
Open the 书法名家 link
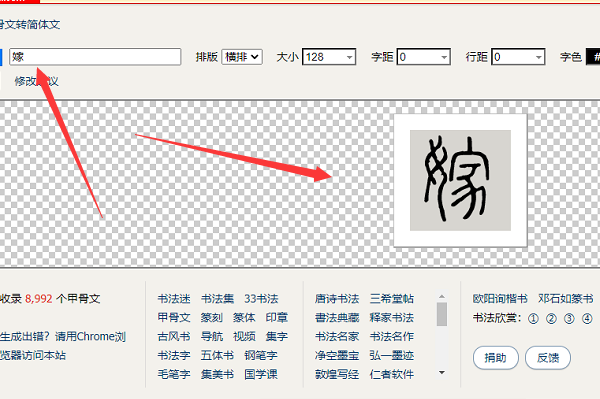[x=337, y=336]
